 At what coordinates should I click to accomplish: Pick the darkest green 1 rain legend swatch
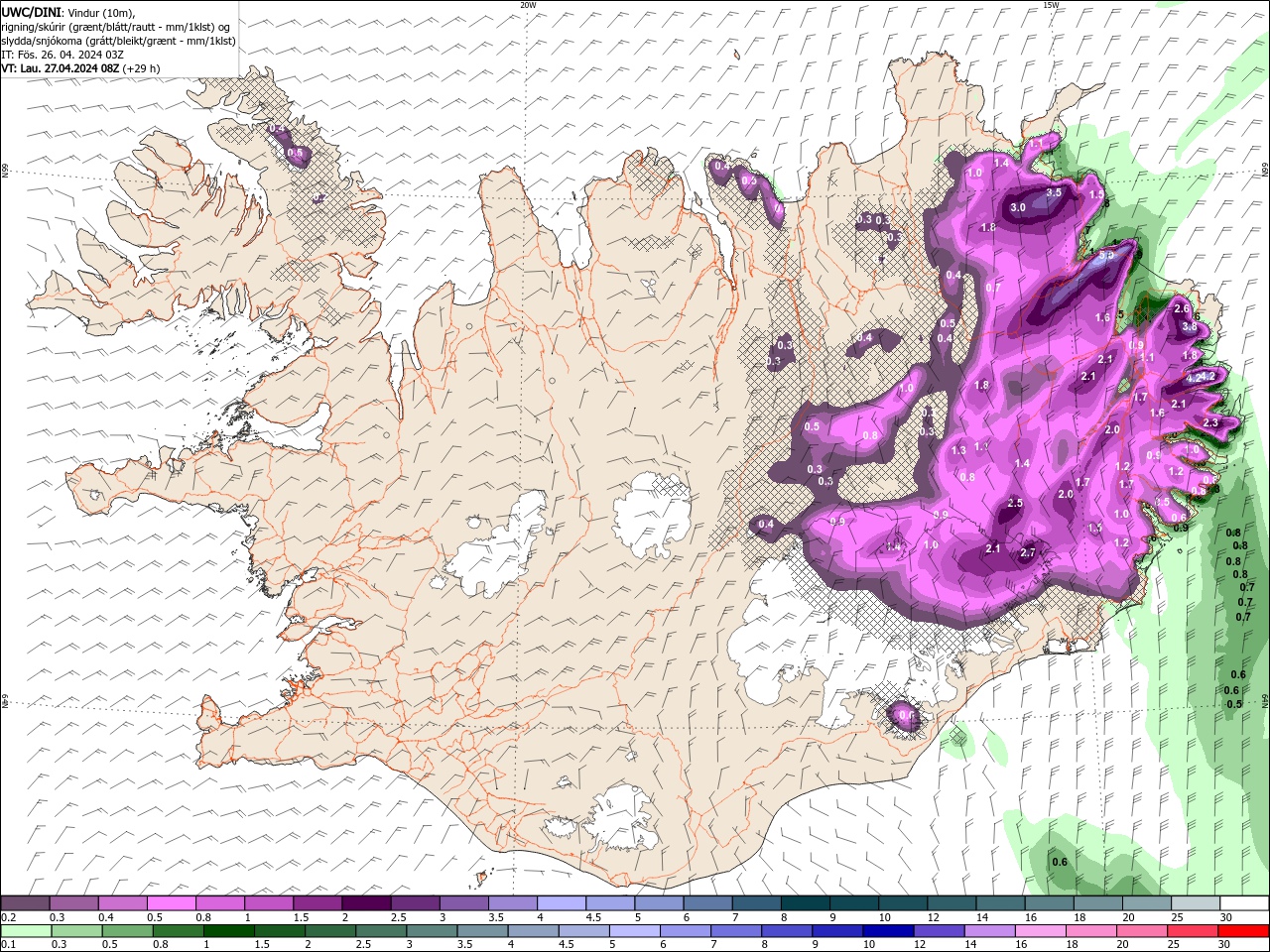[x=229, y=931]
